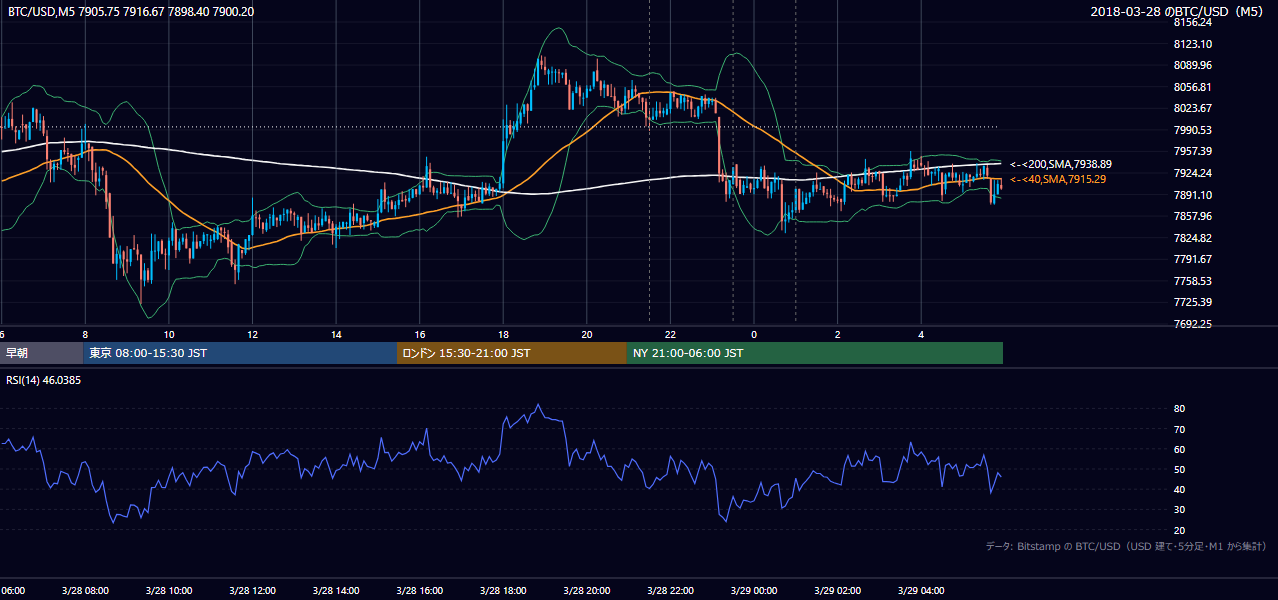Click hour label 12 under the price chart
Image resolution: width=1278 pixels, height=600 pixels.
coord(253,334)
